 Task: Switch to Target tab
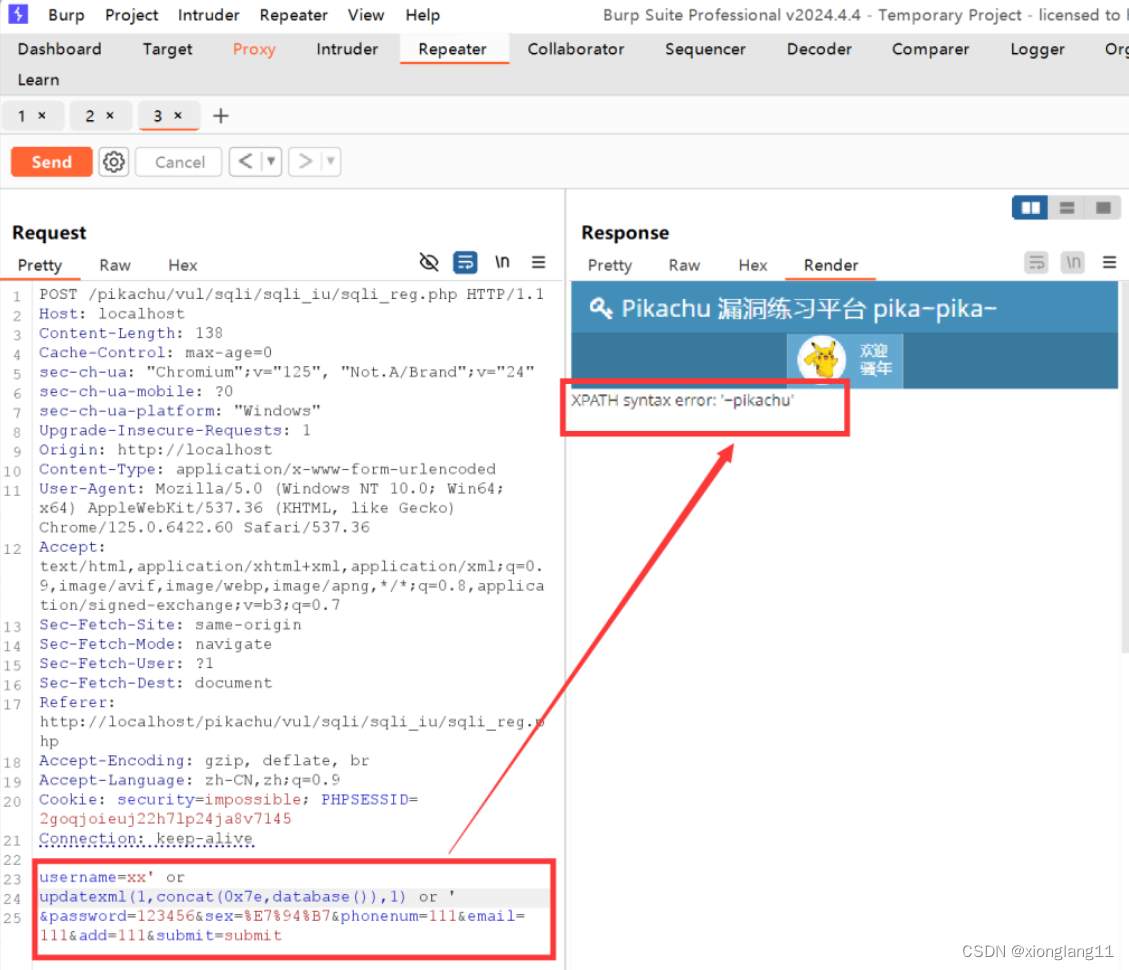(x=167, y=49)
